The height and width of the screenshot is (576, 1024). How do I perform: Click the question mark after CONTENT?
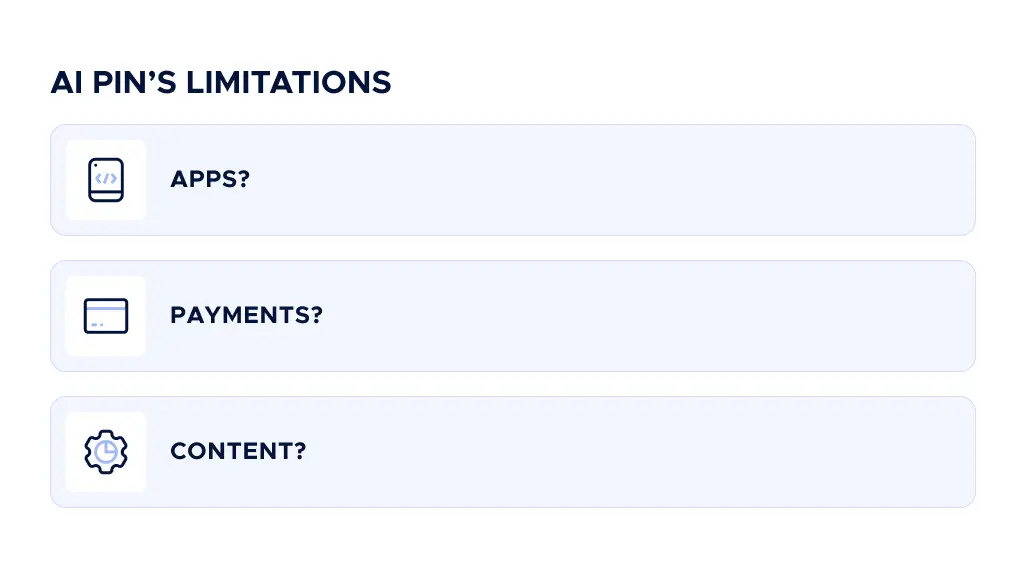tap(299, 452)
